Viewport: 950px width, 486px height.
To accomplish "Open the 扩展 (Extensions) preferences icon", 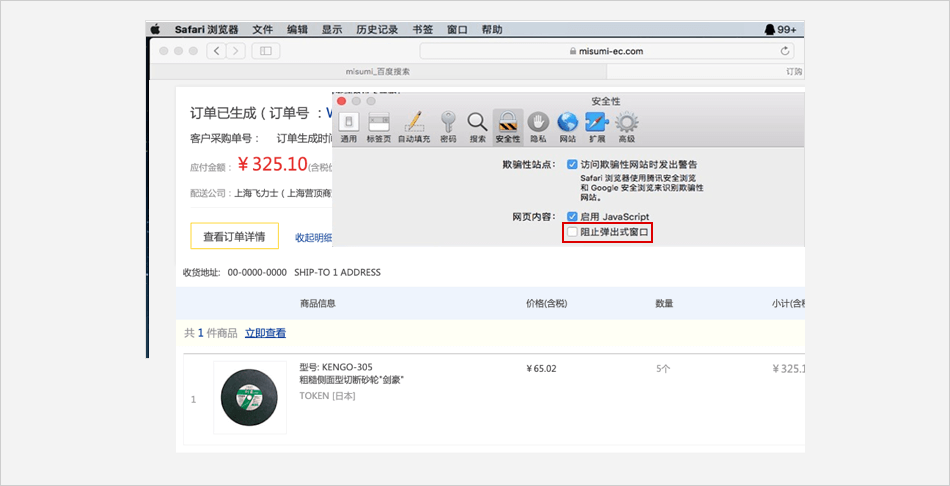I will pyautogui.click(x=596, y=124).
